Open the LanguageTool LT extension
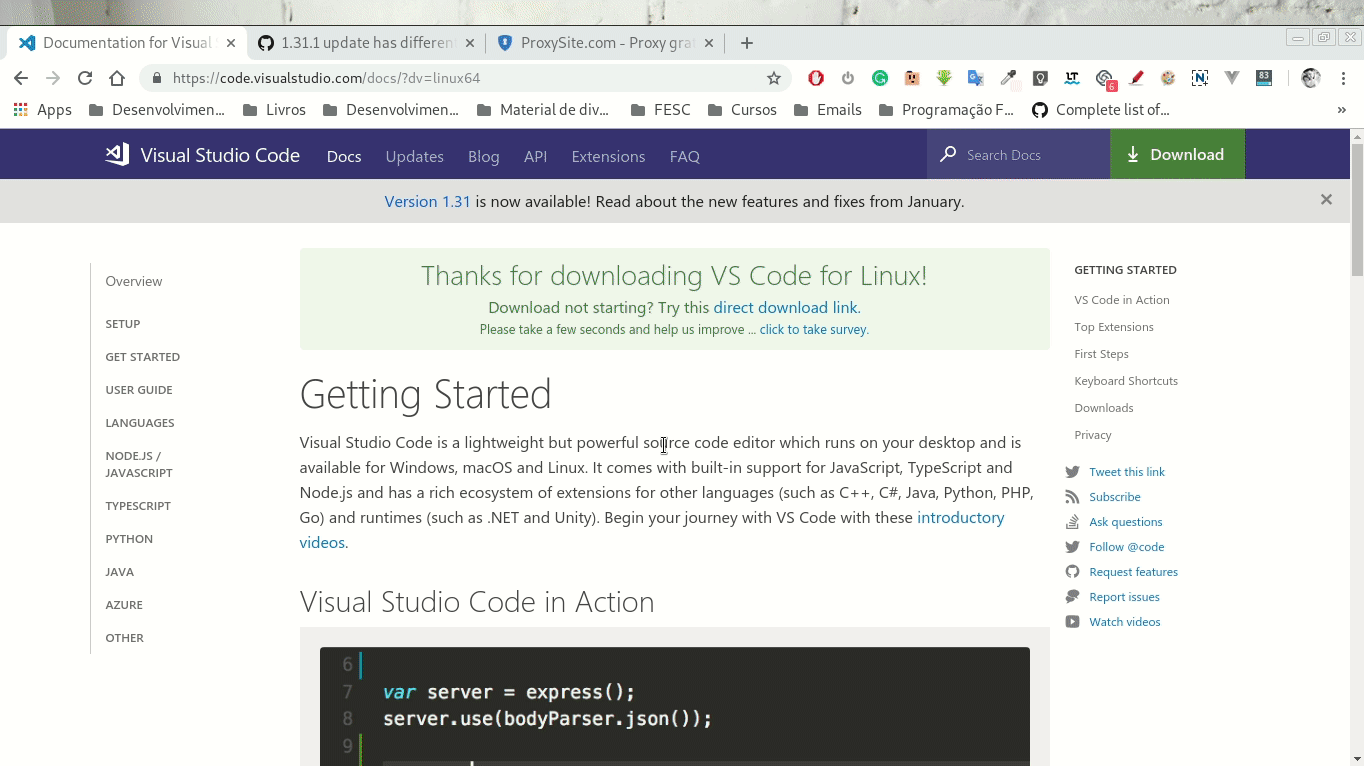1364x766 pixels. (x=1072, y=78)
